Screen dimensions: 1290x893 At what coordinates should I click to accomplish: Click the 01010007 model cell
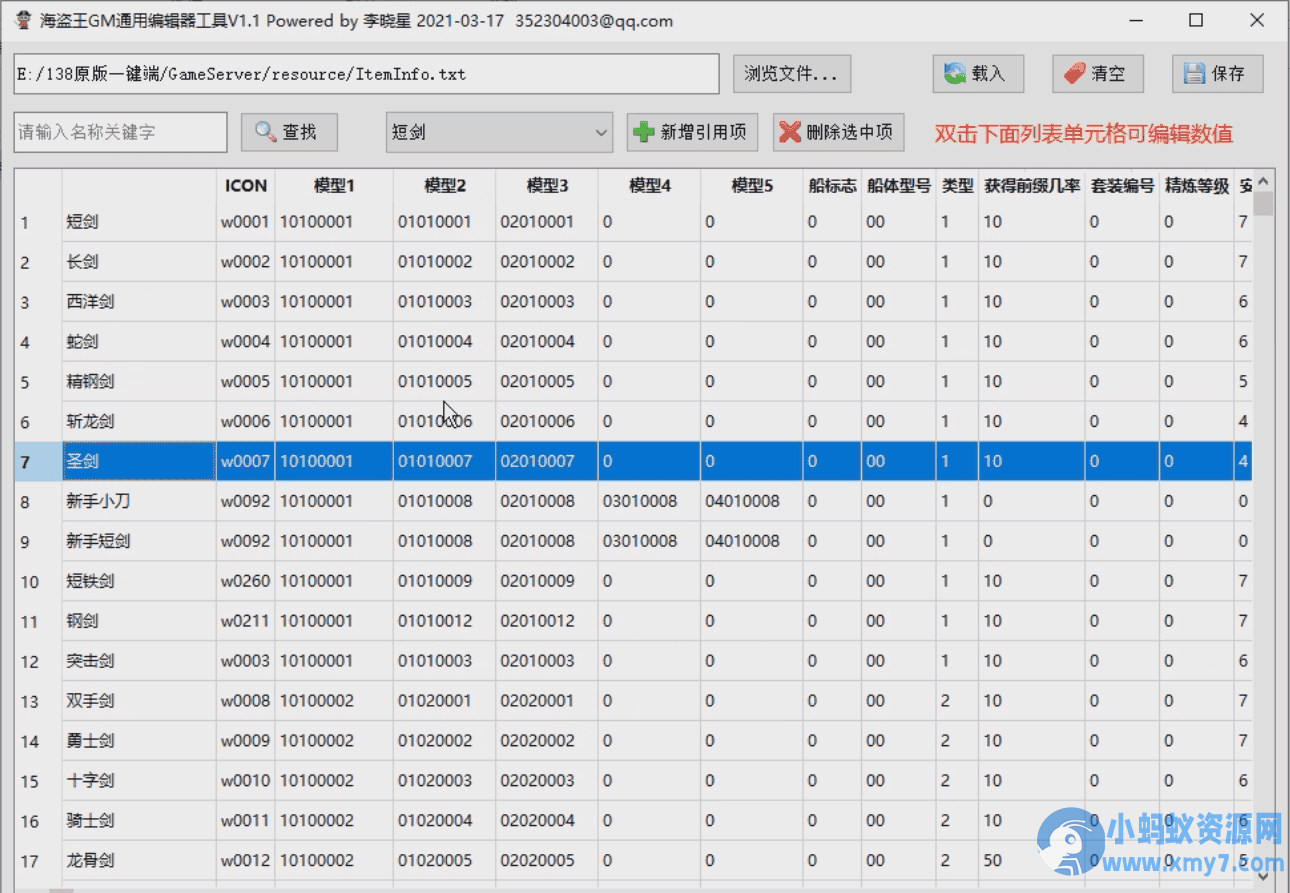click(x=445, y=462)
